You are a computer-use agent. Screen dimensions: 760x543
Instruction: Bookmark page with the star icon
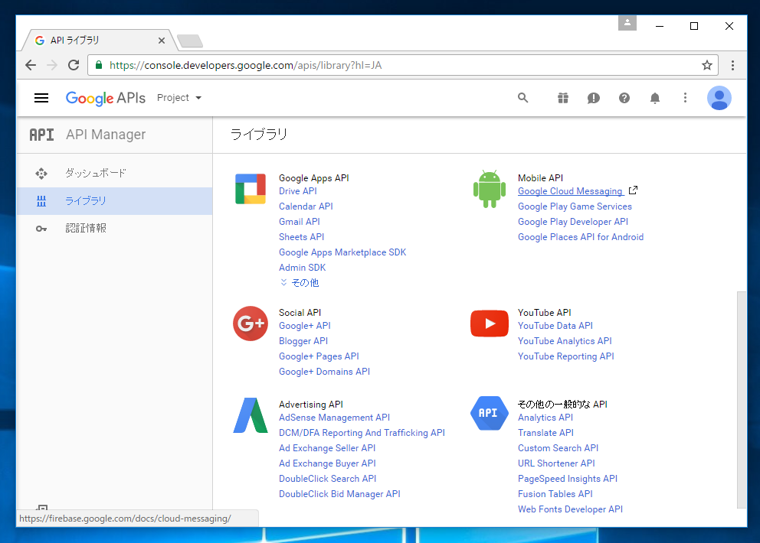707,65
